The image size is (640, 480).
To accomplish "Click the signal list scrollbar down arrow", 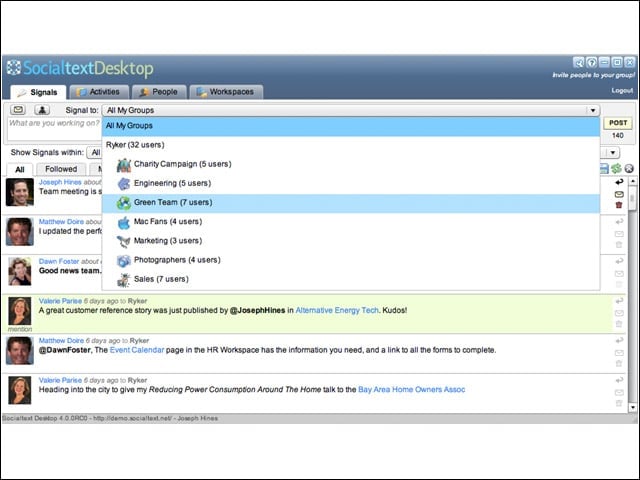I will [632, 407].
